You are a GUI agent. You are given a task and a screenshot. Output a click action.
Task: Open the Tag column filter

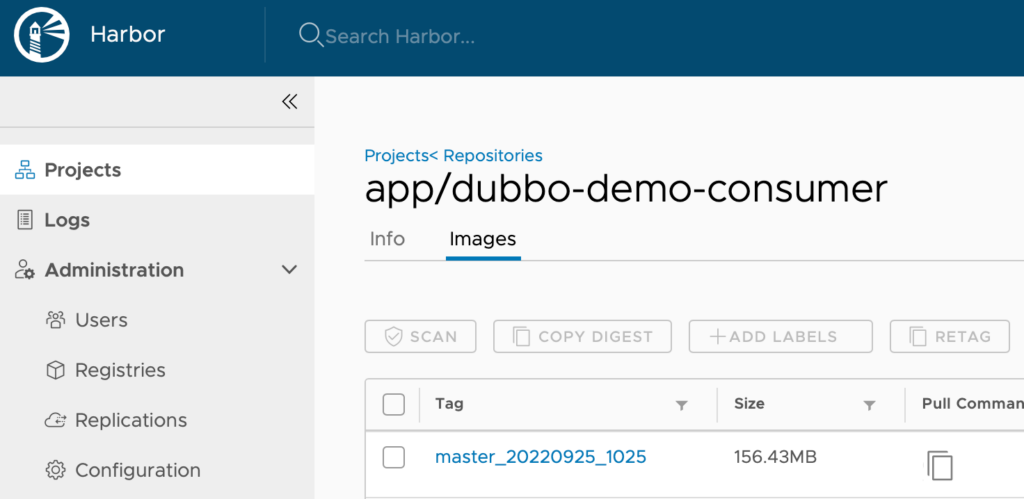682,406
